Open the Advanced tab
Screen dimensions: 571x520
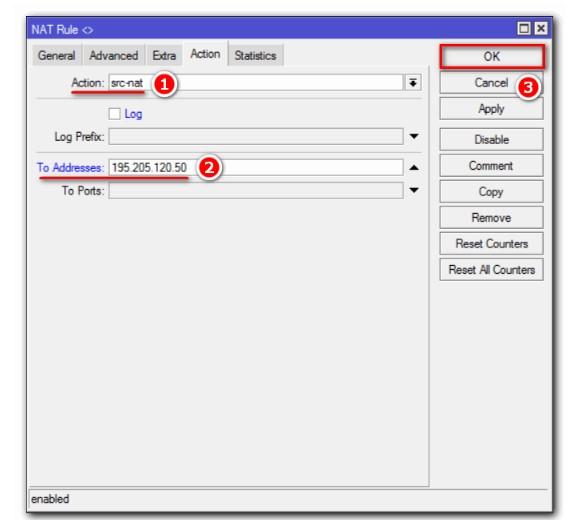coord(114,56)
